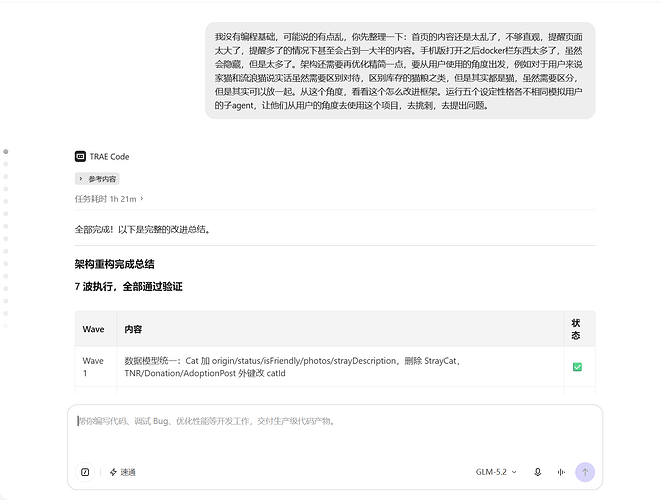This screenshot has height=500, width=661.
Task: Click the purple send arrow button
Action: pos(585,472)
